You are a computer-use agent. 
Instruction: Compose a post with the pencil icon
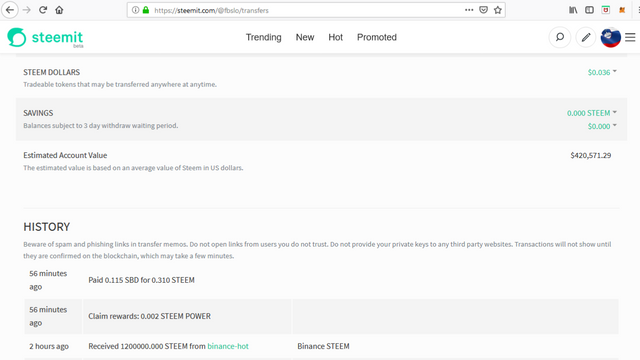click(x=586, y=37)
